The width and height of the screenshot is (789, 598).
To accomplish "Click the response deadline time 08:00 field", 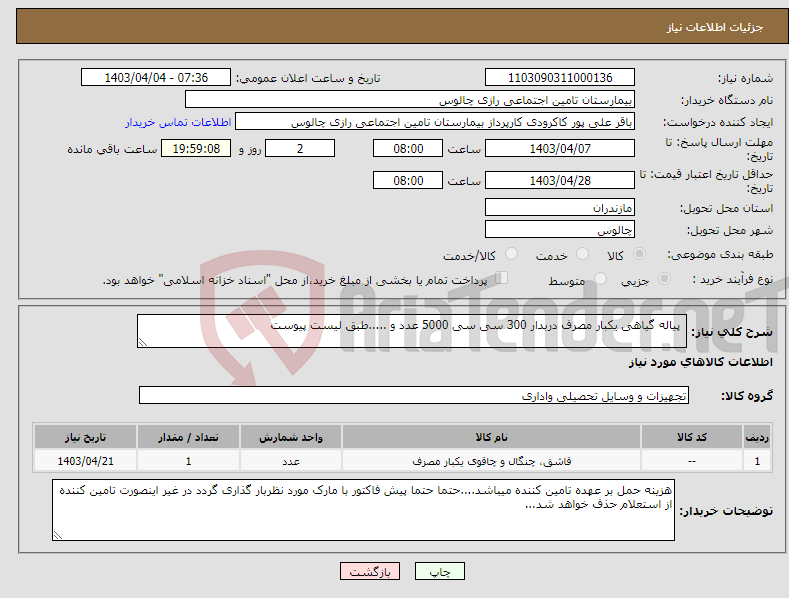I will (x=408, y=148).
